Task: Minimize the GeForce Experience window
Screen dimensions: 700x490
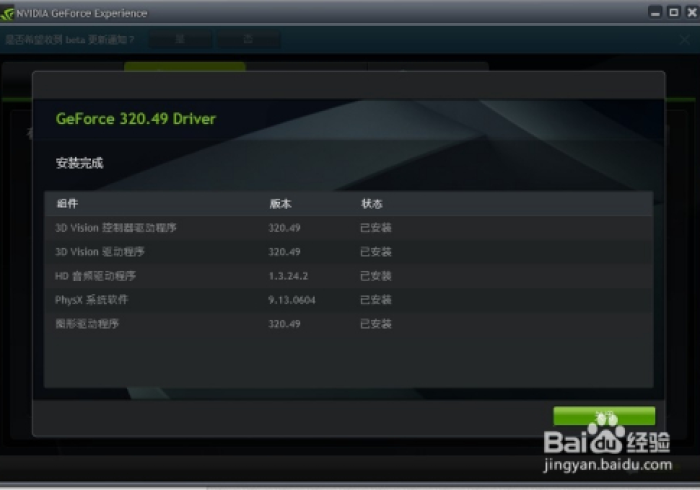Action: coord(656,12)
